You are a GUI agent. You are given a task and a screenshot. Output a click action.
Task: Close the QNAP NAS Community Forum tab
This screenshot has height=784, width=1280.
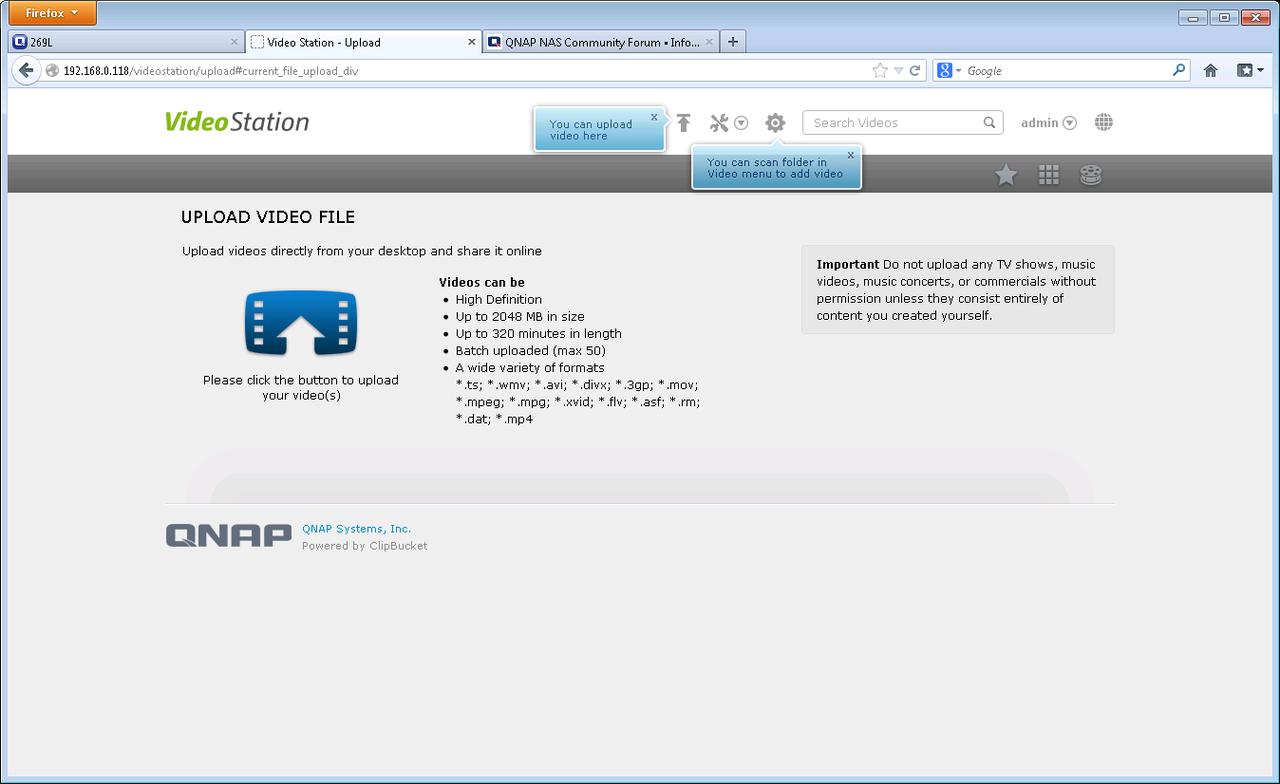[709, 42]
